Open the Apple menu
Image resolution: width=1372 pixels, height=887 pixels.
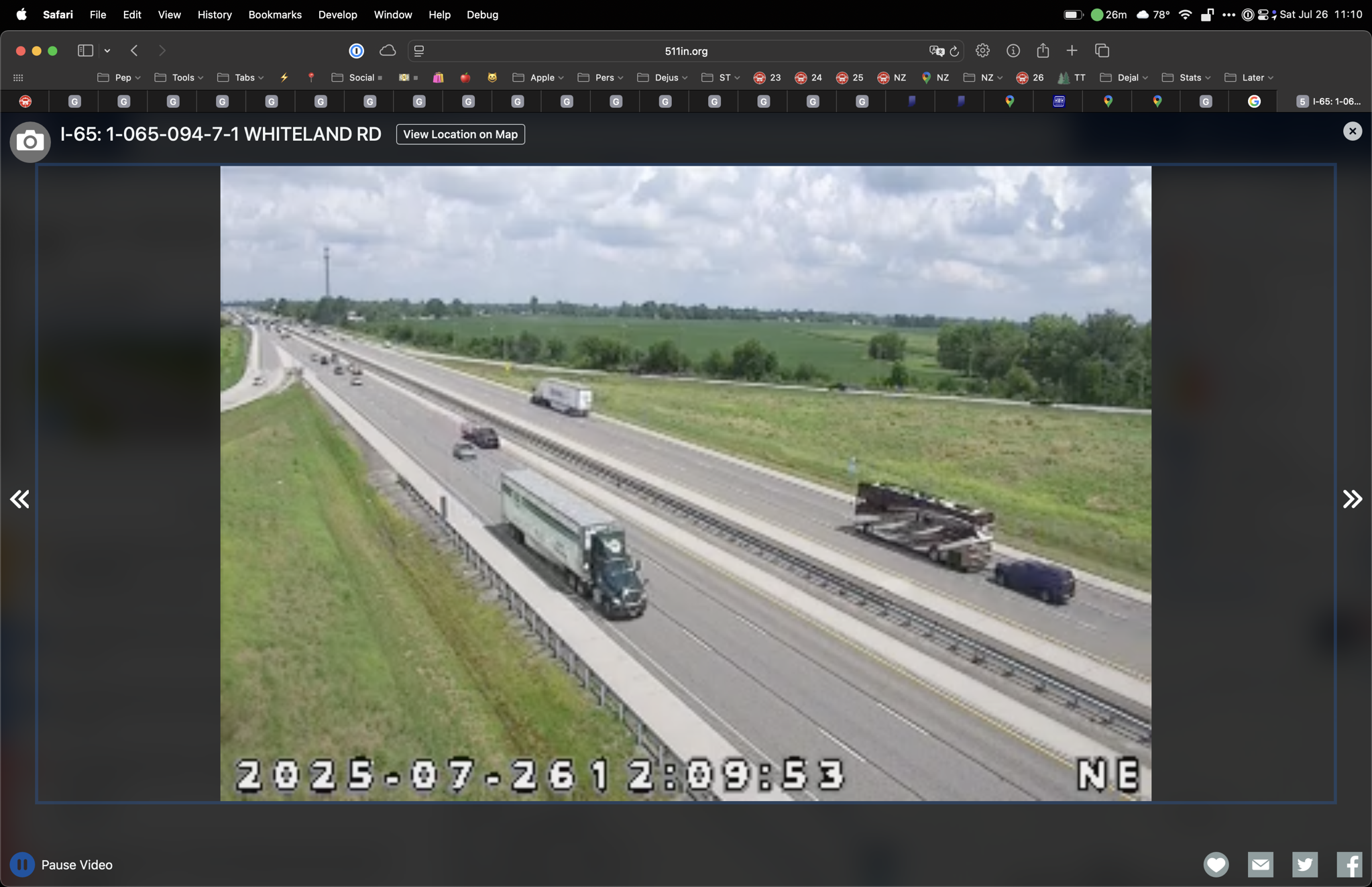coord(21,15)
